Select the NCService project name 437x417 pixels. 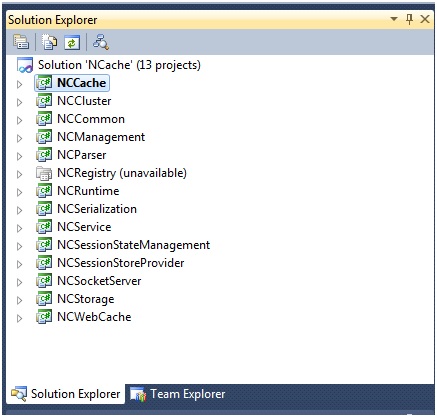tap(84, 227)
